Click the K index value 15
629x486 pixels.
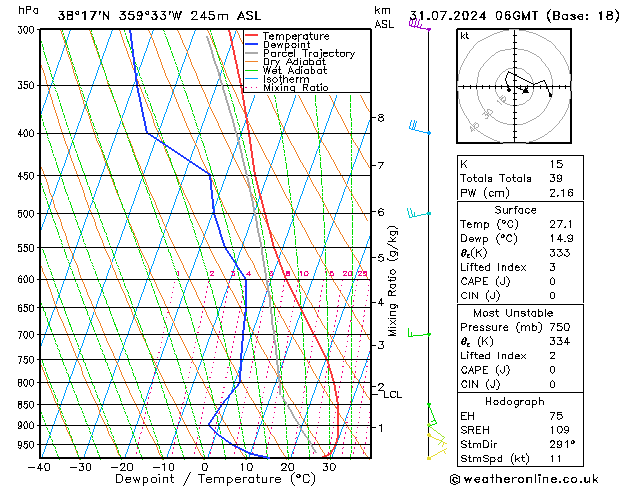(556, 164)
